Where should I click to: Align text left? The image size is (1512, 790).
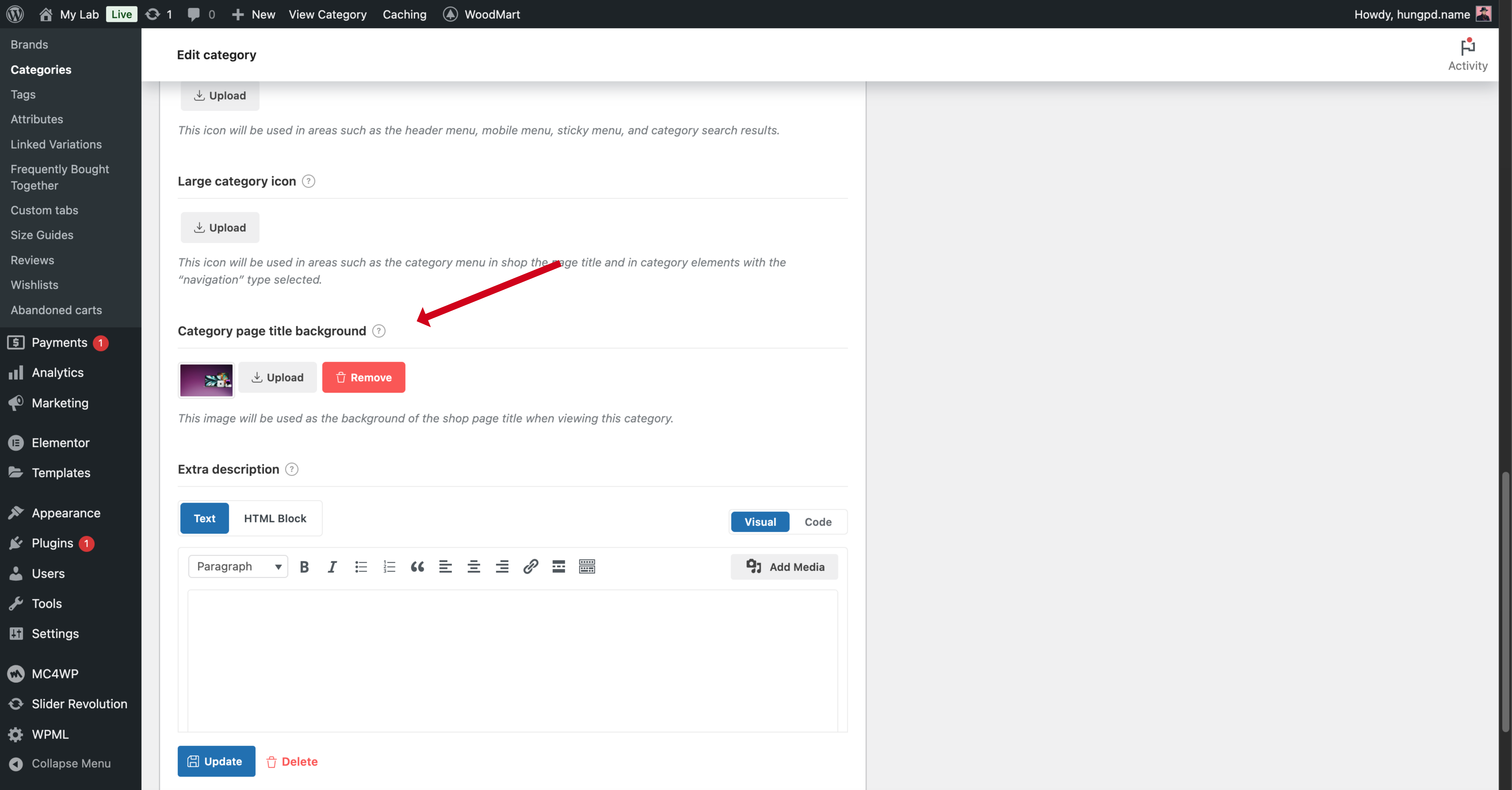445,567
